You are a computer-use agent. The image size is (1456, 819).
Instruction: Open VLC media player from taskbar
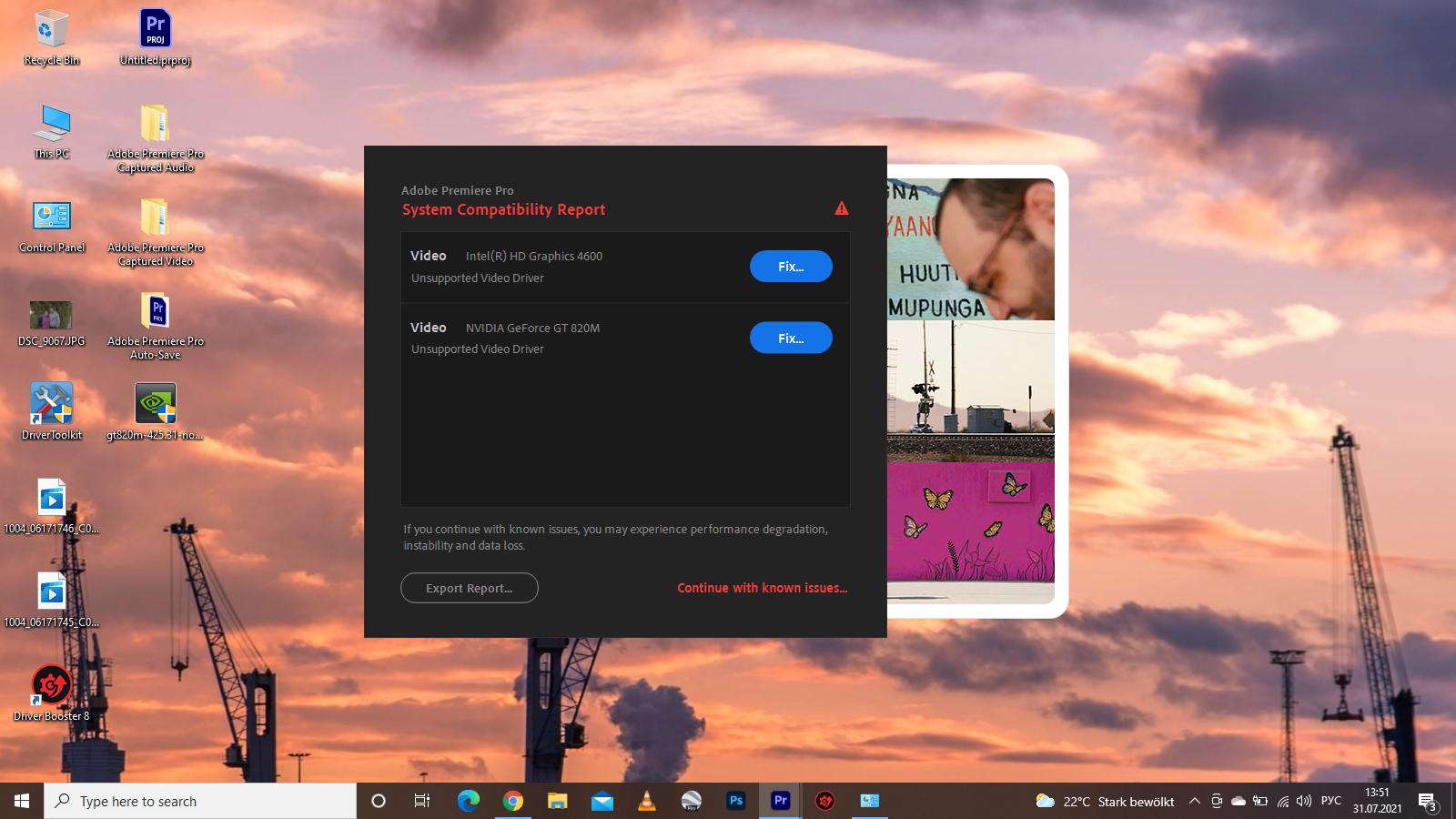[x=647, y=801]
